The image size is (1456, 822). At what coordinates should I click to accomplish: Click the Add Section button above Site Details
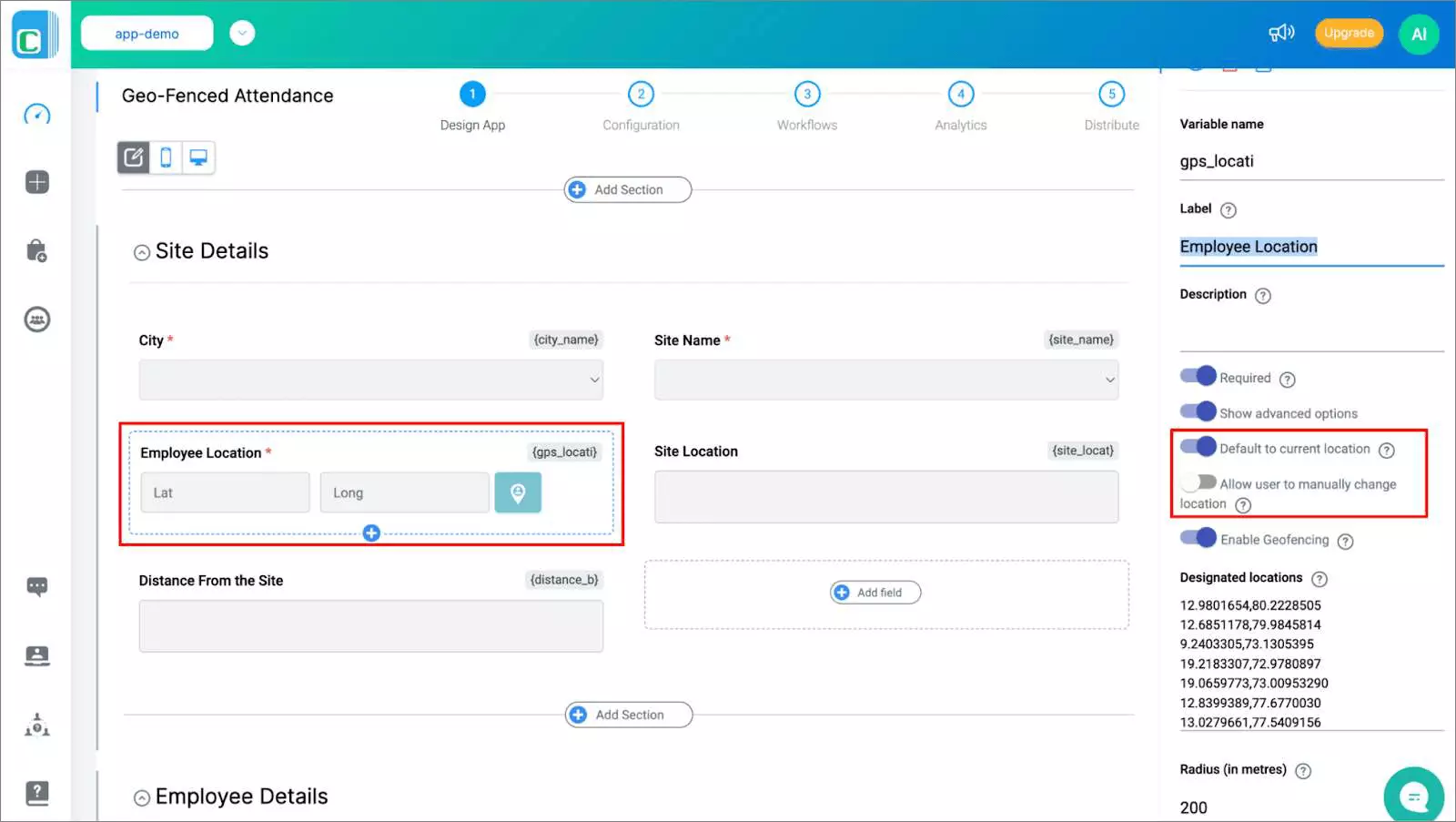click(627, 189)
